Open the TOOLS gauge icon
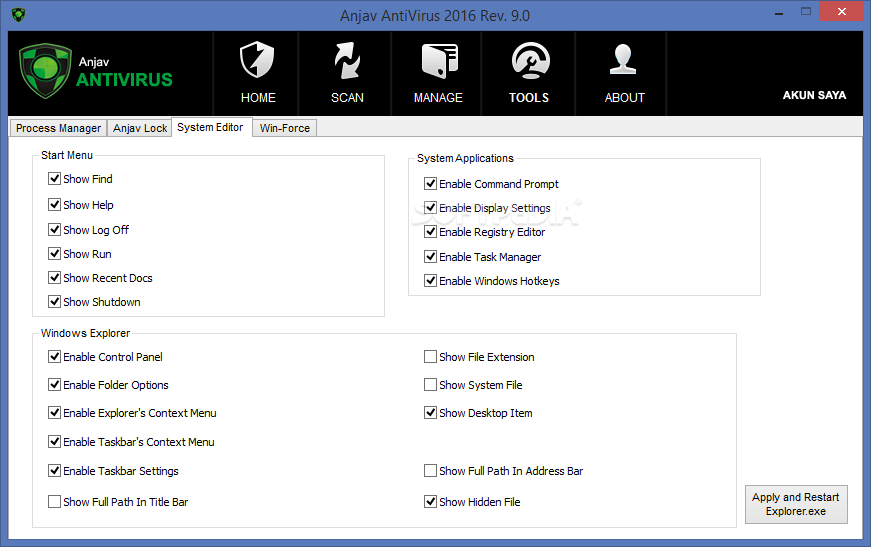Screen dimensions: 871x547 tap(530, 60)
